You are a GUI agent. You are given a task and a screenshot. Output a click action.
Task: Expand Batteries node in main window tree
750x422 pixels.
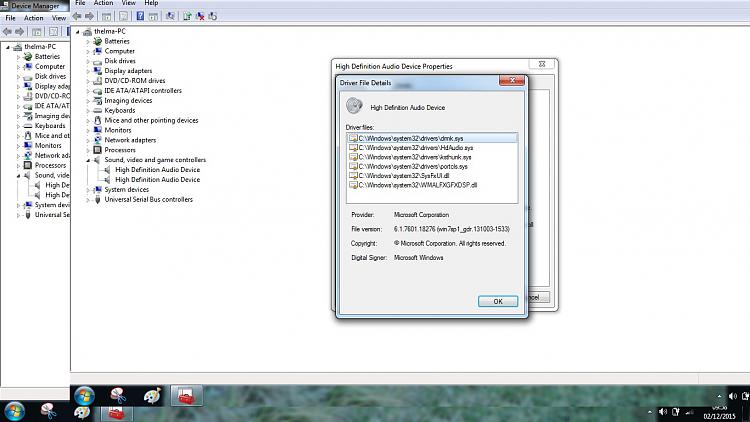pyautogui.click(x=88, y=42)
